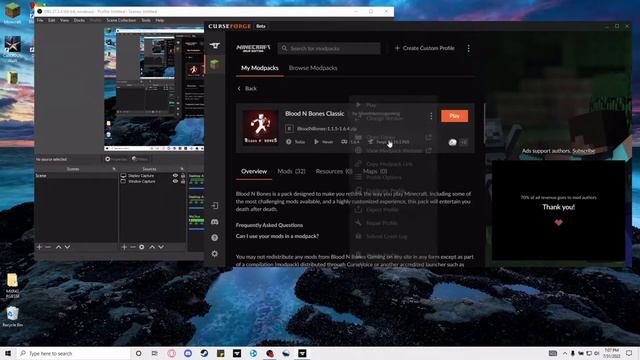
Task: Move source up in OBS Sources panel
Action: click(x=152, y=247)
